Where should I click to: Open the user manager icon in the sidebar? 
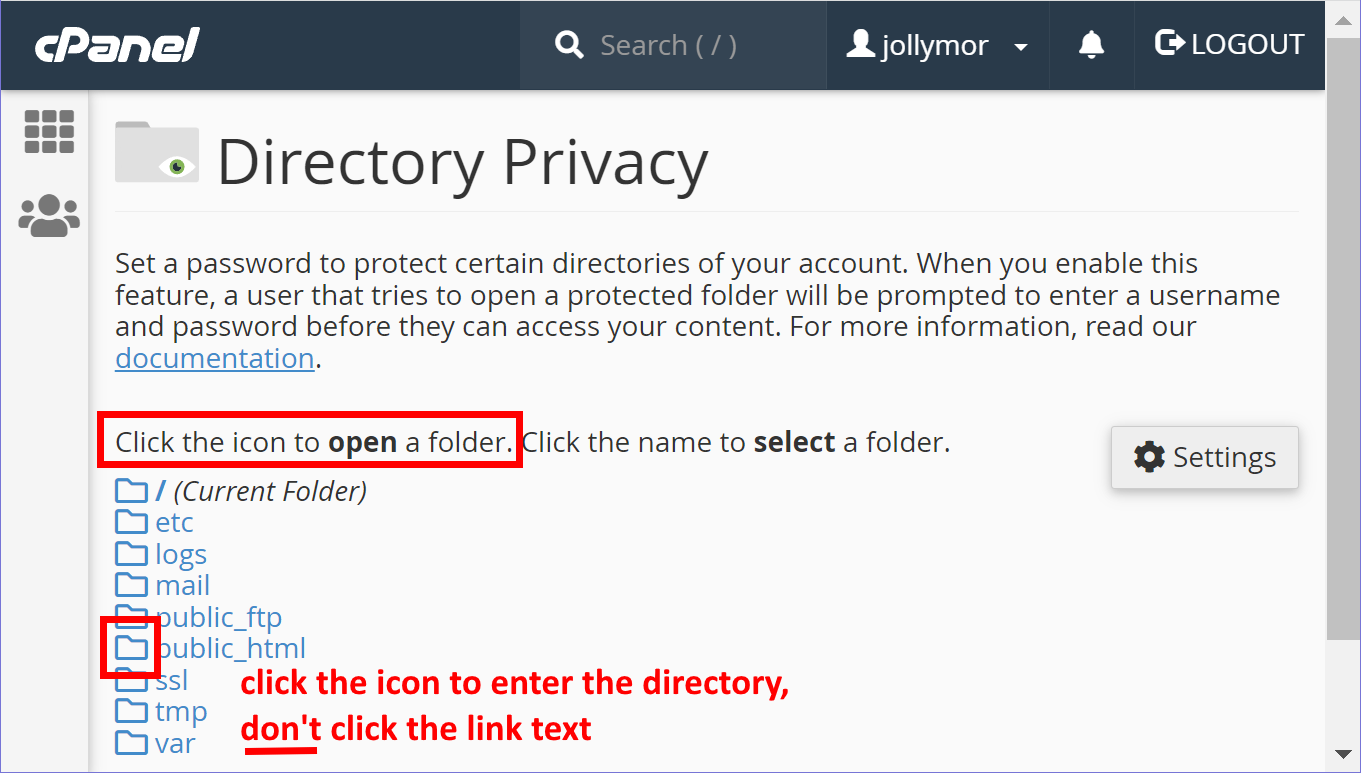click(48, 215)
